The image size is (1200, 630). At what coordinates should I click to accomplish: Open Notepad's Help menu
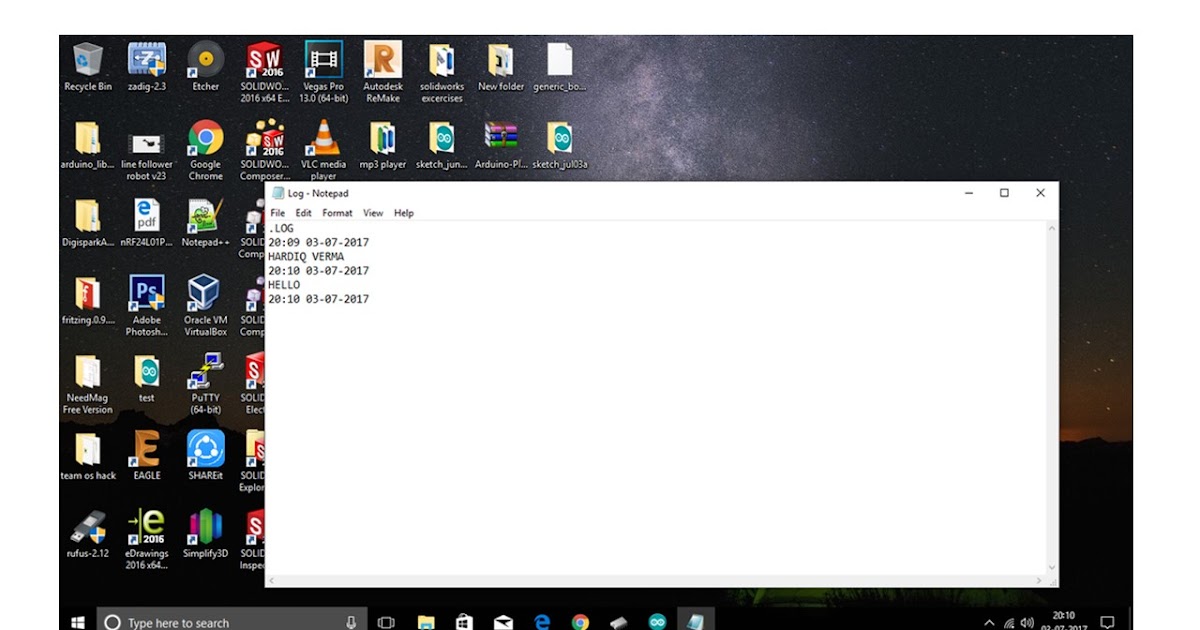click(403, 213)
